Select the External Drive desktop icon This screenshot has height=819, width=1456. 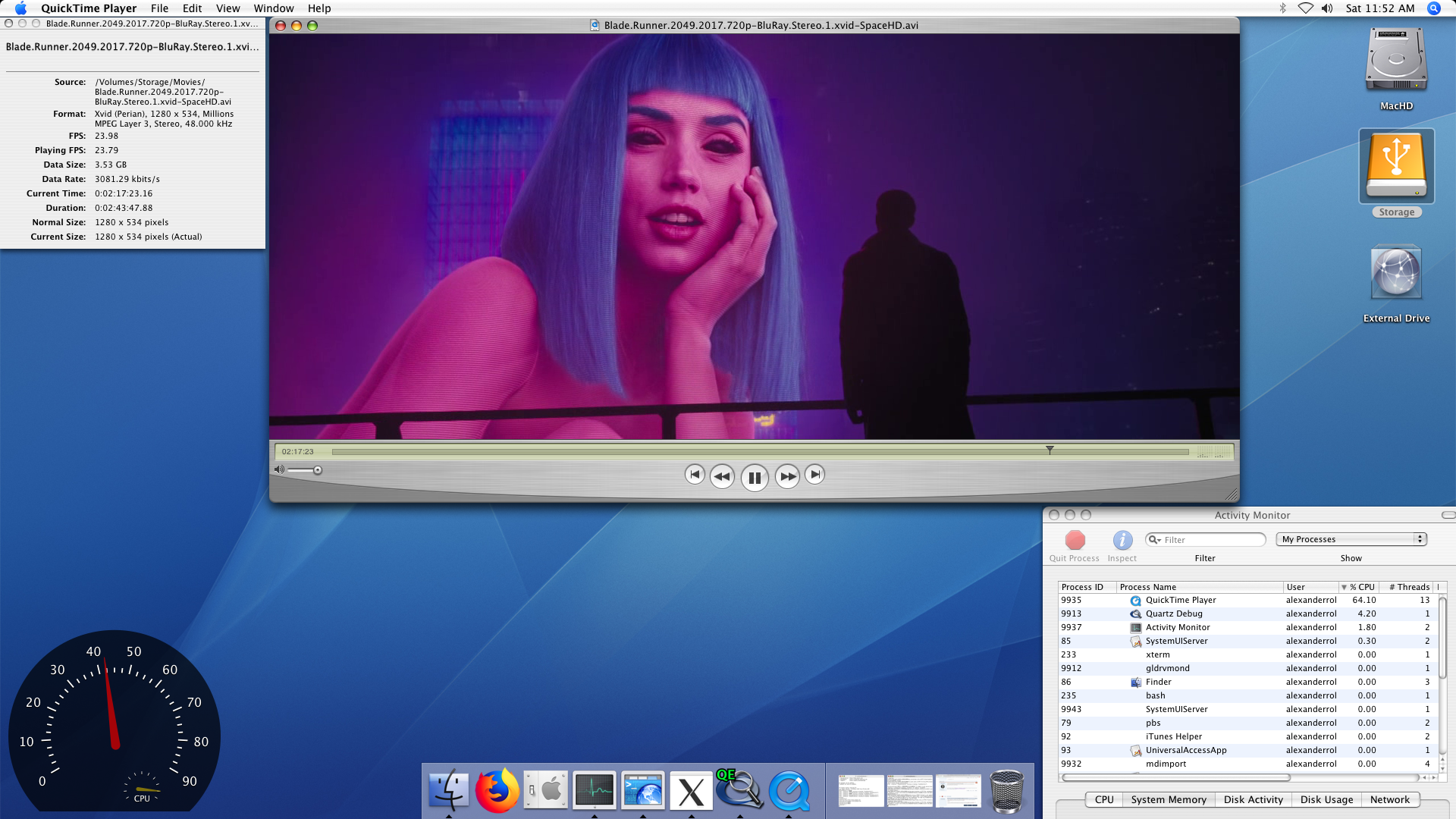coord(1396,273)
